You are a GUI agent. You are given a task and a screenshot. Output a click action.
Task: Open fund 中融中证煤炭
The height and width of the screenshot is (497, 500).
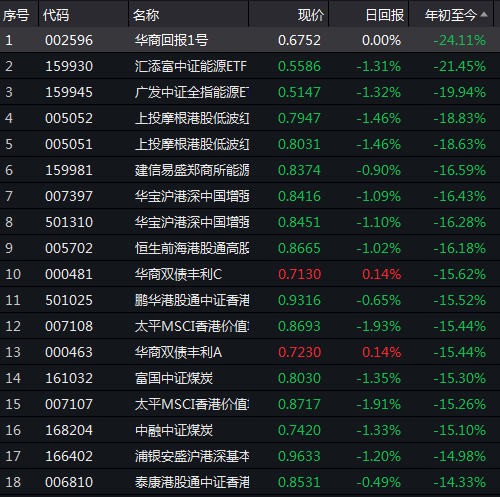174,430
